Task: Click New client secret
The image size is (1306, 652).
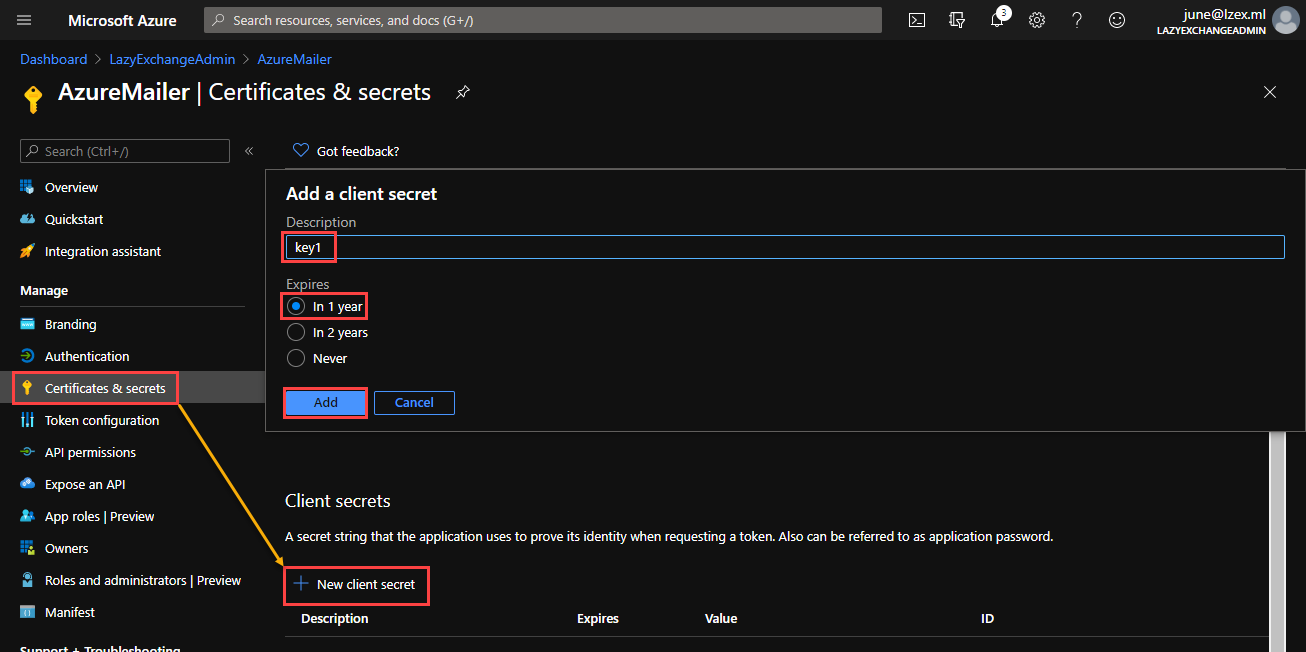Action: click(355, 584)
